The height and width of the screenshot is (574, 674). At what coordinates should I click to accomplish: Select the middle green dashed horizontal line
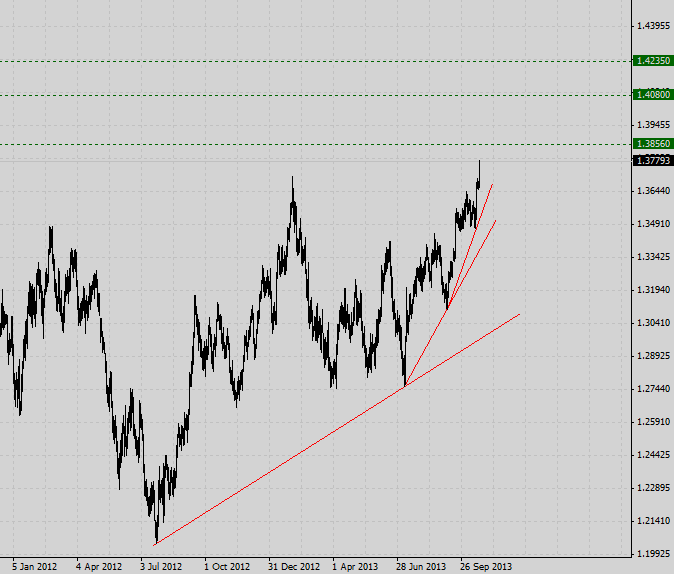coord(316,95)
